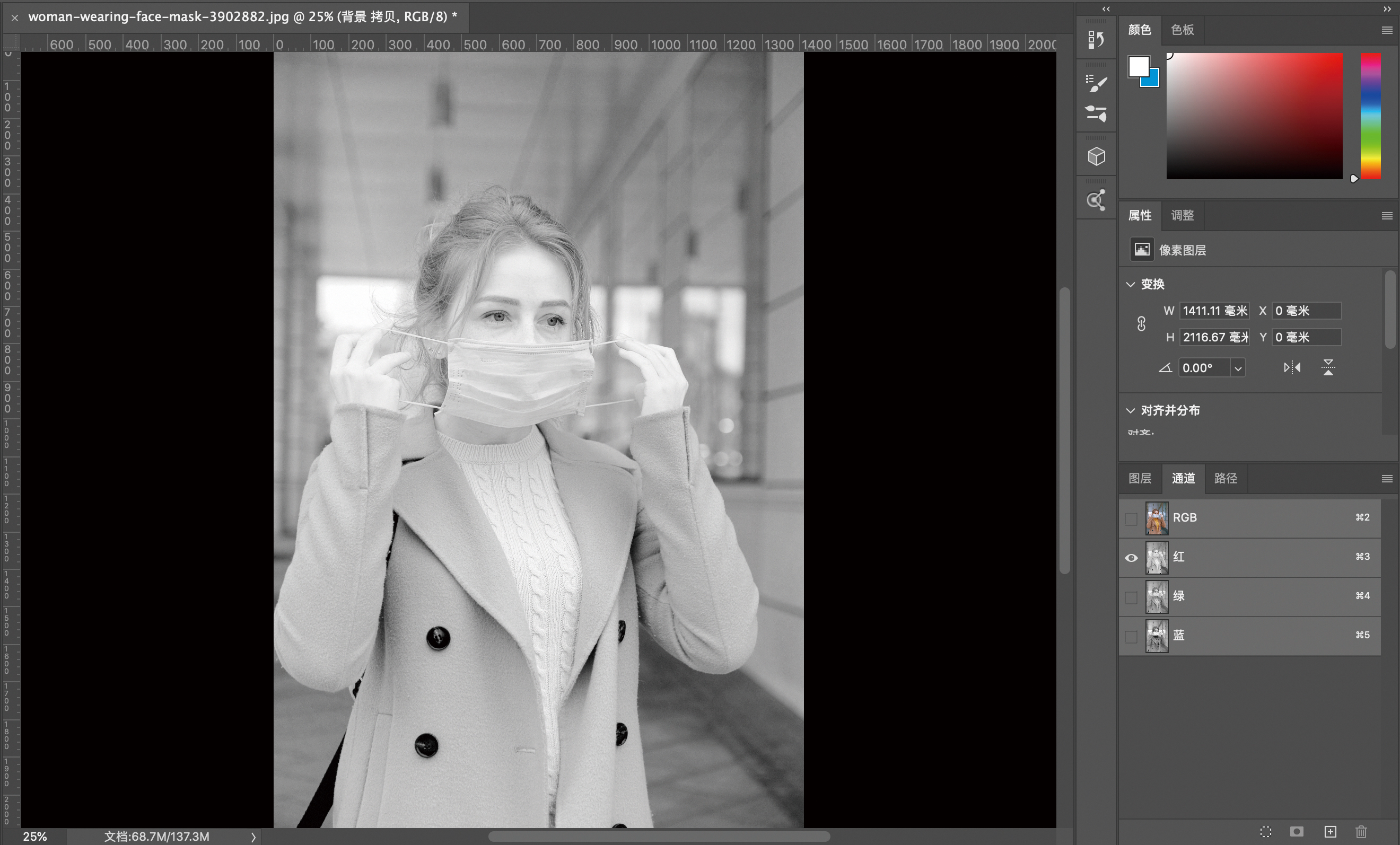Select the 蓝 blue channel row
The image size is (1400, 845).
pos(1250,636)
